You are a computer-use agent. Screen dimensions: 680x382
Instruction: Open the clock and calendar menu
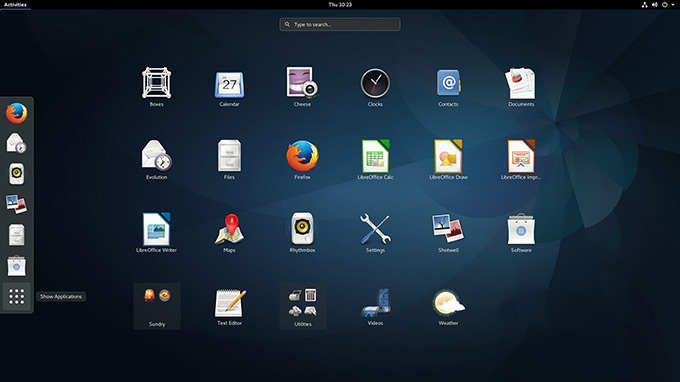[x=340, y=4]
